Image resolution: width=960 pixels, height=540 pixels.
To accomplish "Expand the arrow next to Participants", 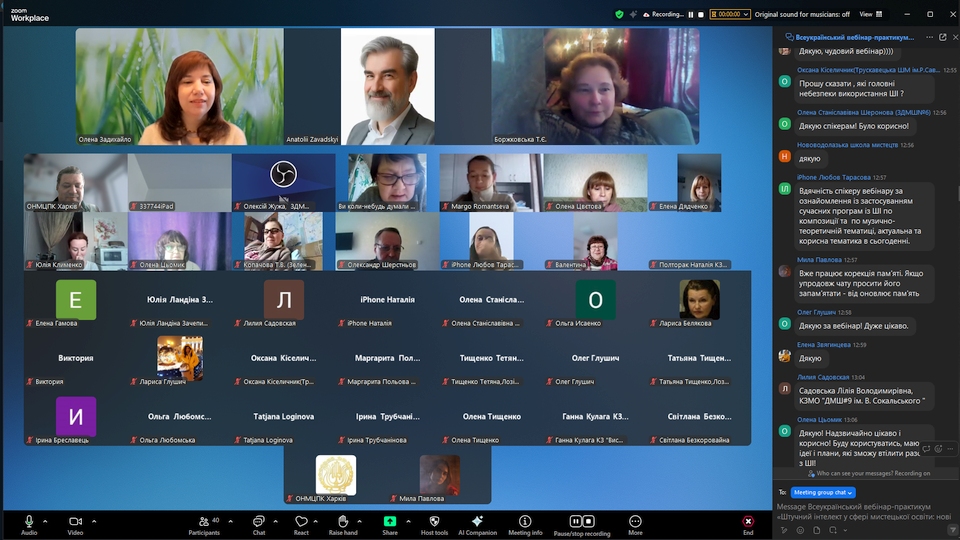I will [x=230, y=522].
